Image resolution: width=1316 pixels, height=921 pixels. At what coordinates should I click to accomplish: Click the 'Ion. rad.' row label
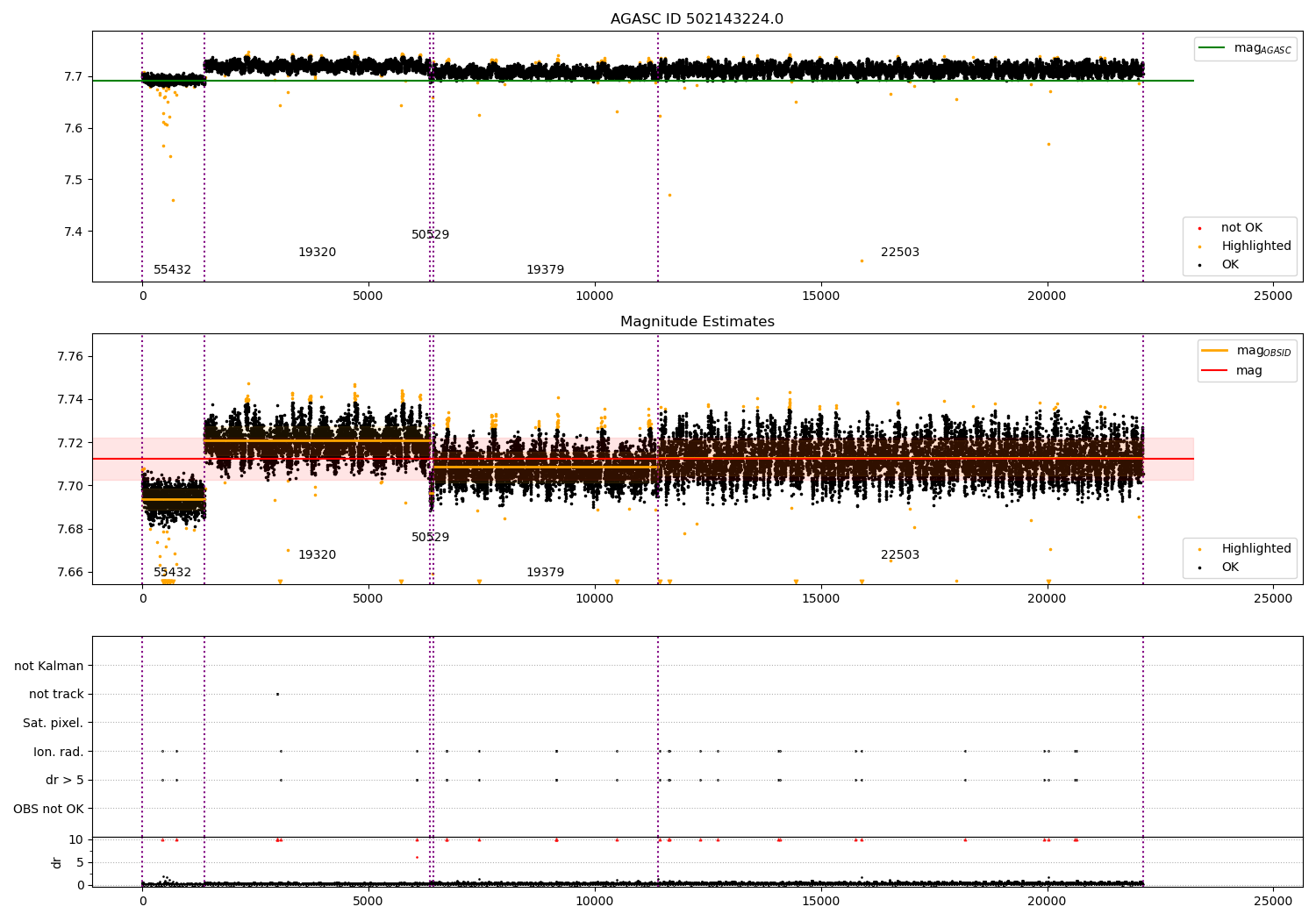(x=59, y=752)
